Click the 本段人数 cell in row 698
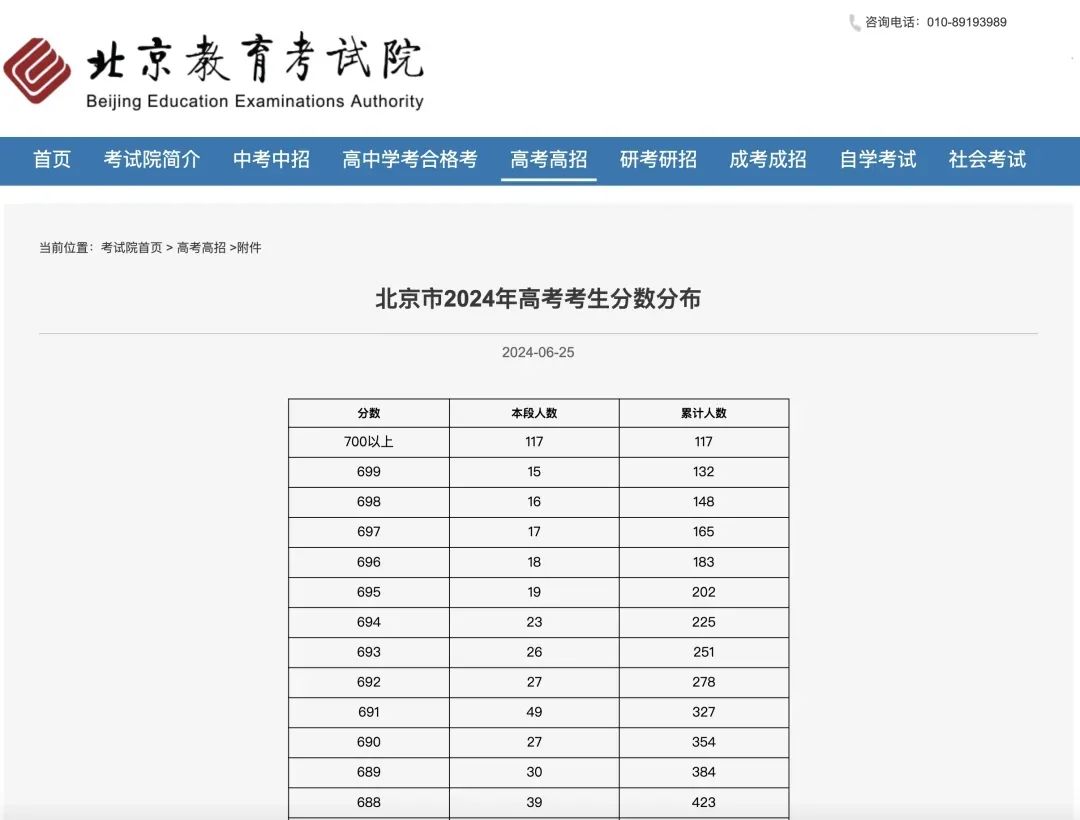1080x820 pixels. [x=534, y=502]
